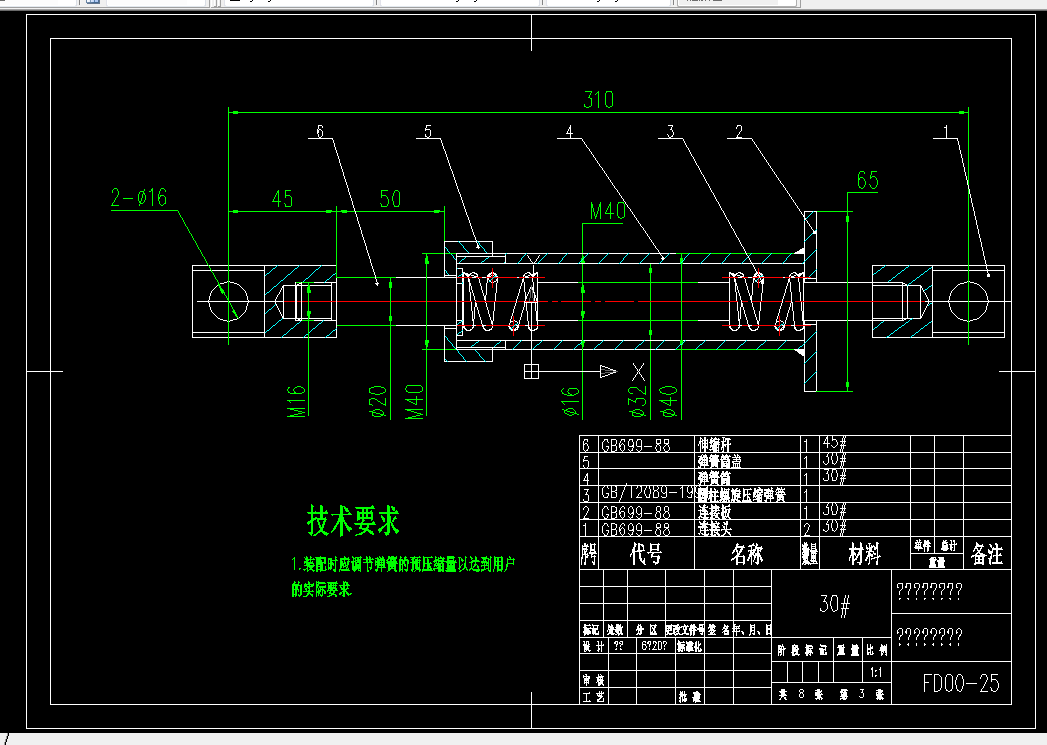Click the 备注 column header
This screenshot has height=745, width=1047.
click(x=987, y=554)
